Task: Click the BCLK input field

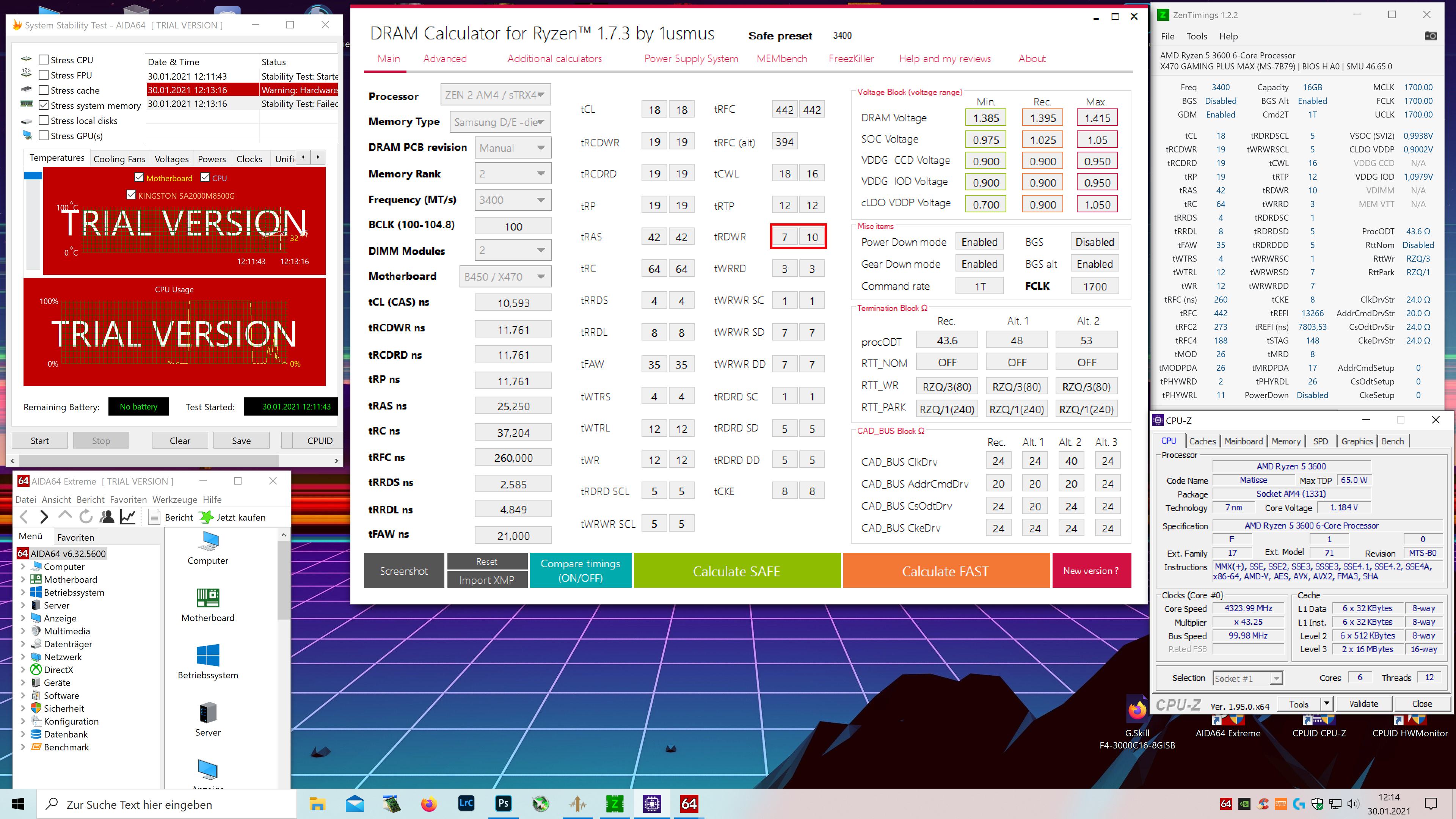Action: point(513,226)
